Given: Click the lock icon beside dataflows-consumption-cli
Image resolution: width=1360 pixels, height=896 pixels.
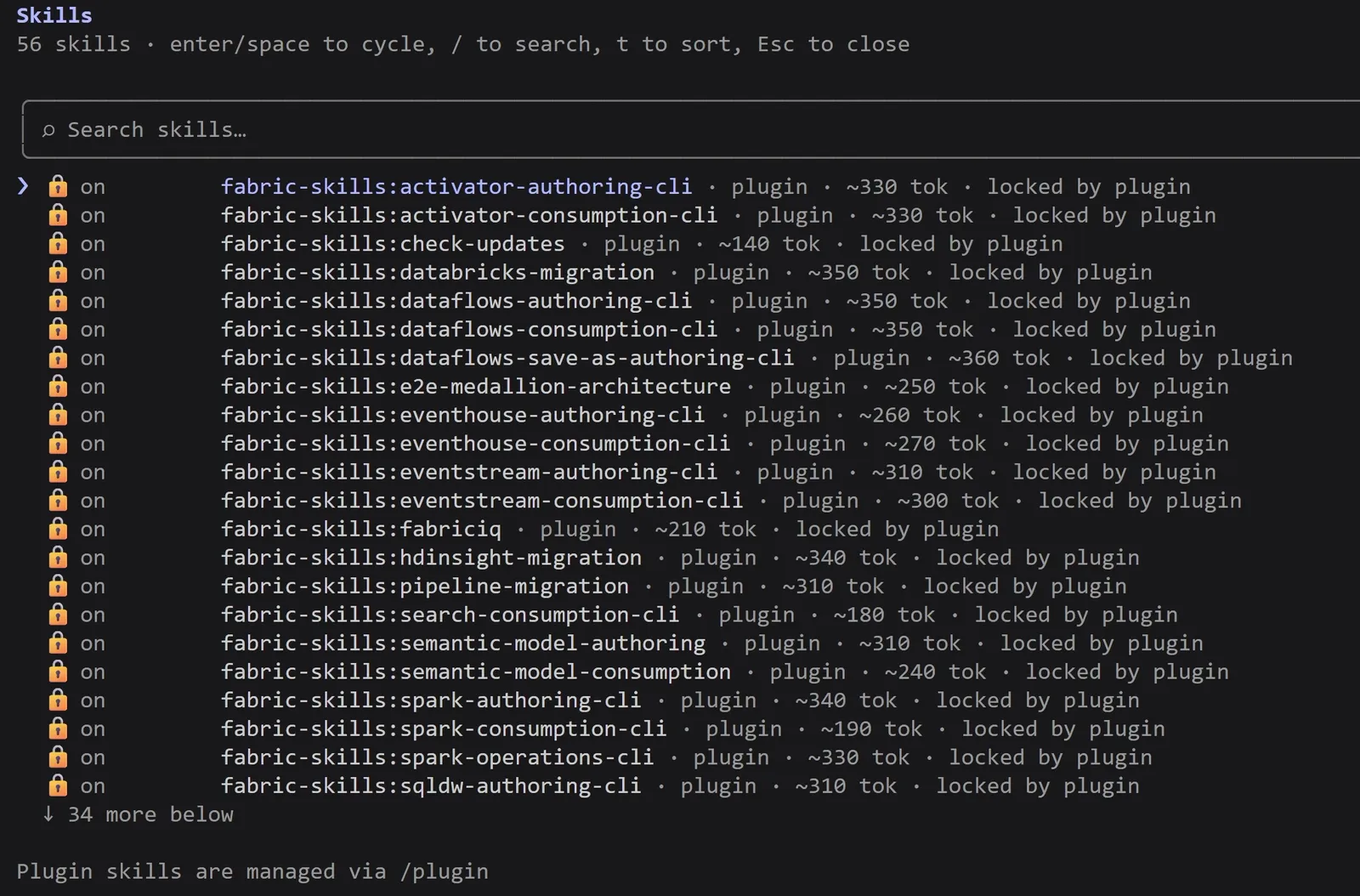Looking at the screenshot, I should (58, 329).
